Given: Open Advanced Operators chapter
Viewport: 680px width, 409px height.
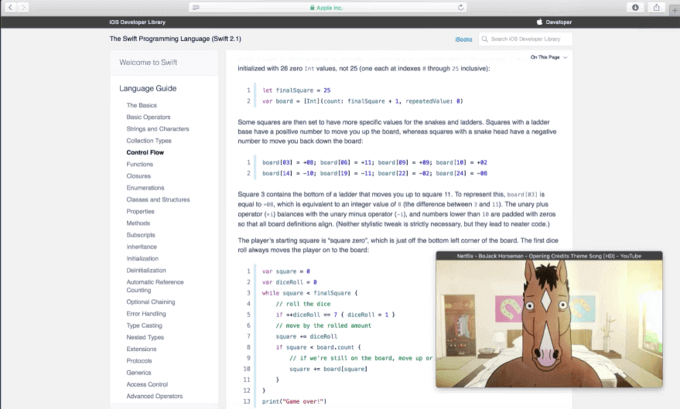Looking at the screenshot, I should [x=153, y=396].
